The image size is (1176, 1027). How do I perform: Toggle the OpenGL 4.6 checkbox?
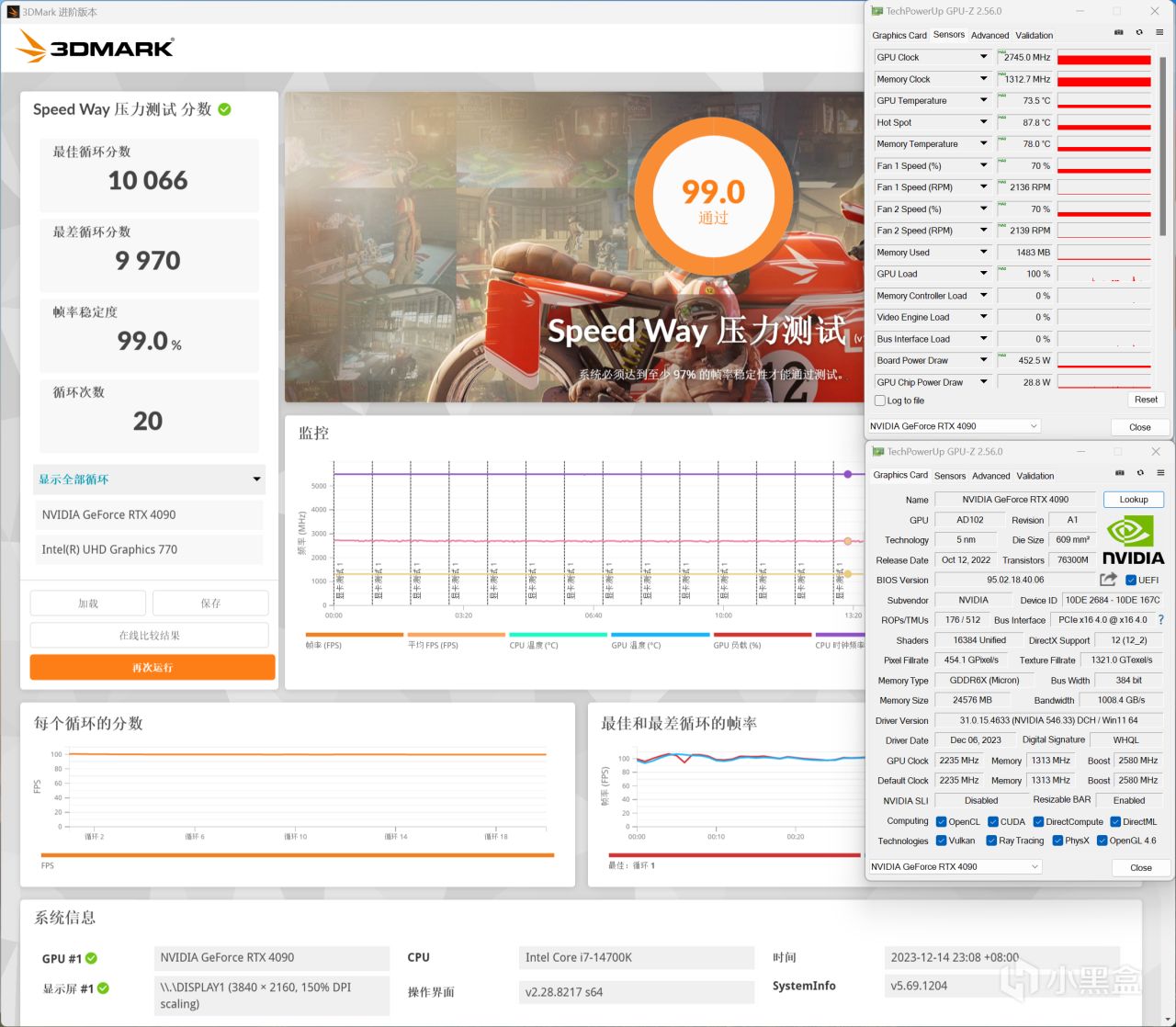1102,841
